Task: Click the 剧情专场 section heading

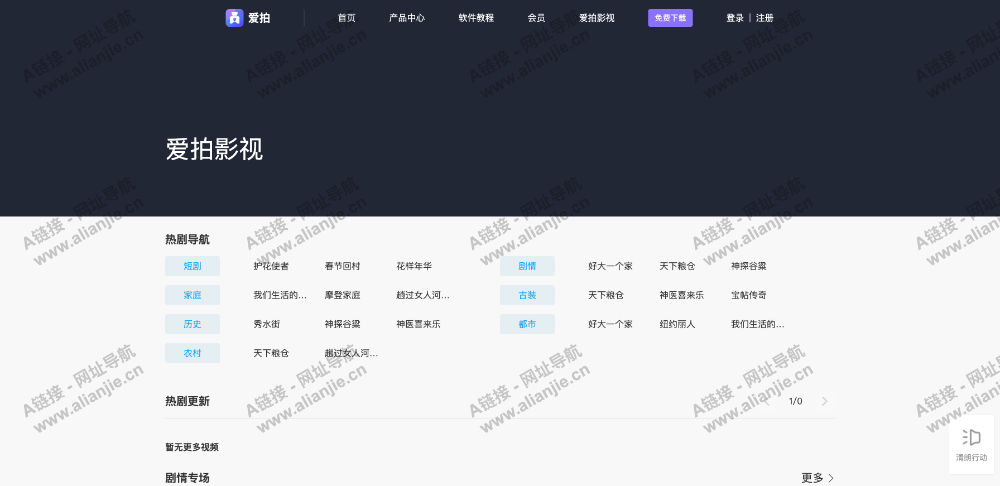Action: 188,478
